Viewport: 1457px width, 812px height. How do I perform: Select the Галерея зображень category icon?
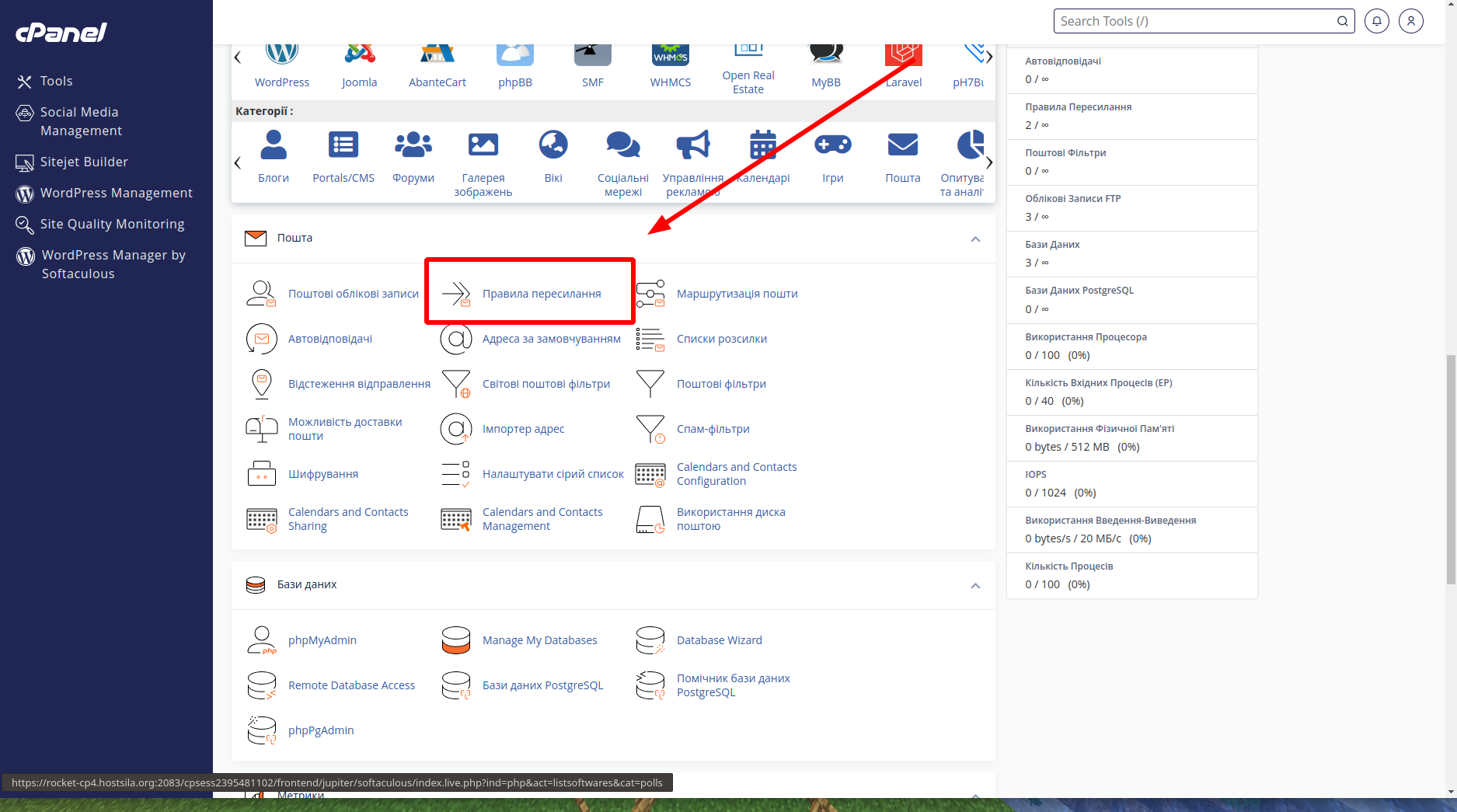483,145
